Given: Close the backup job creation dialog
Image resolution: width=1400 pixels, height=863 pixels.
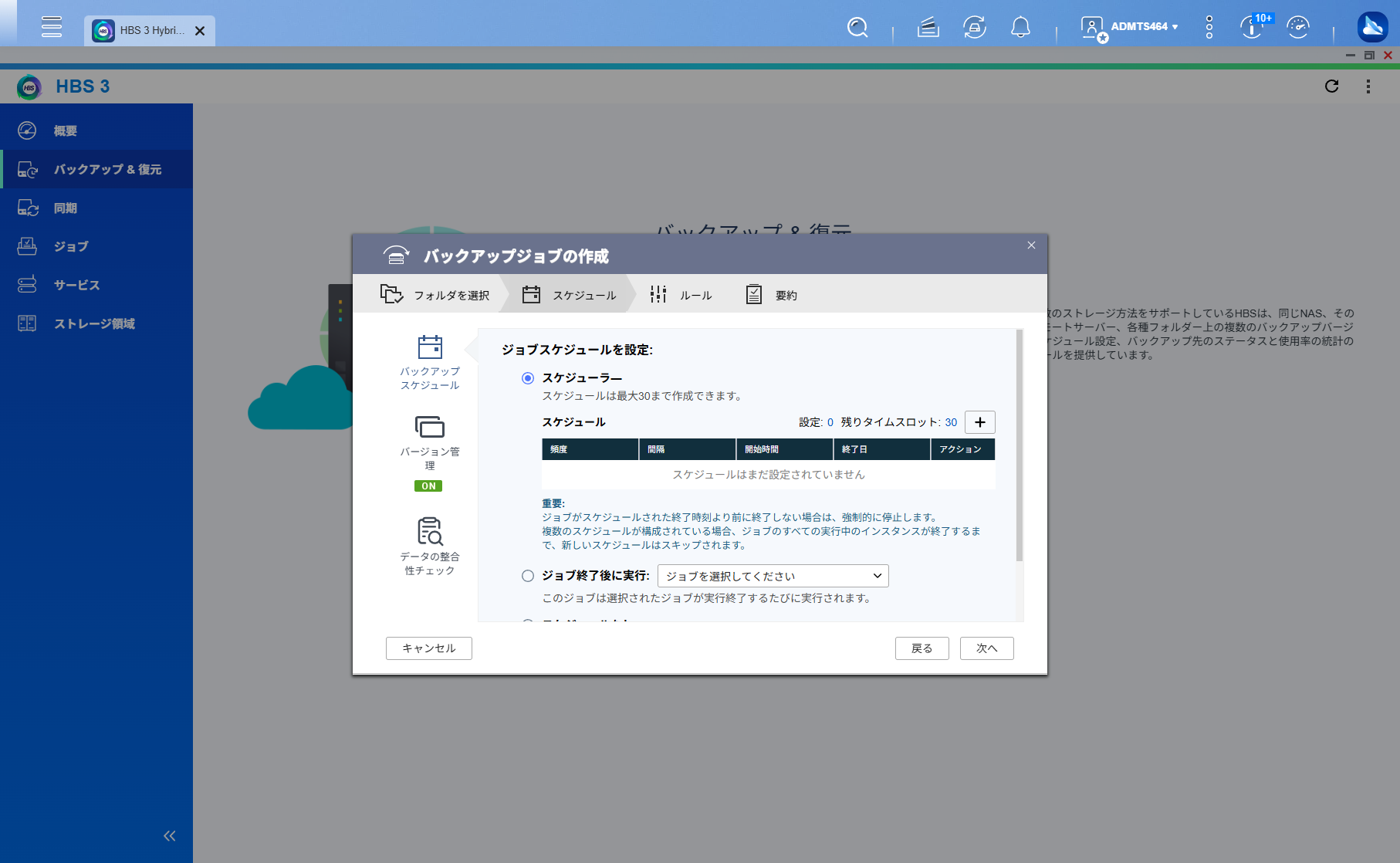Looking at the screenshot, I should pyautogui.click(x=1031, y=245).
